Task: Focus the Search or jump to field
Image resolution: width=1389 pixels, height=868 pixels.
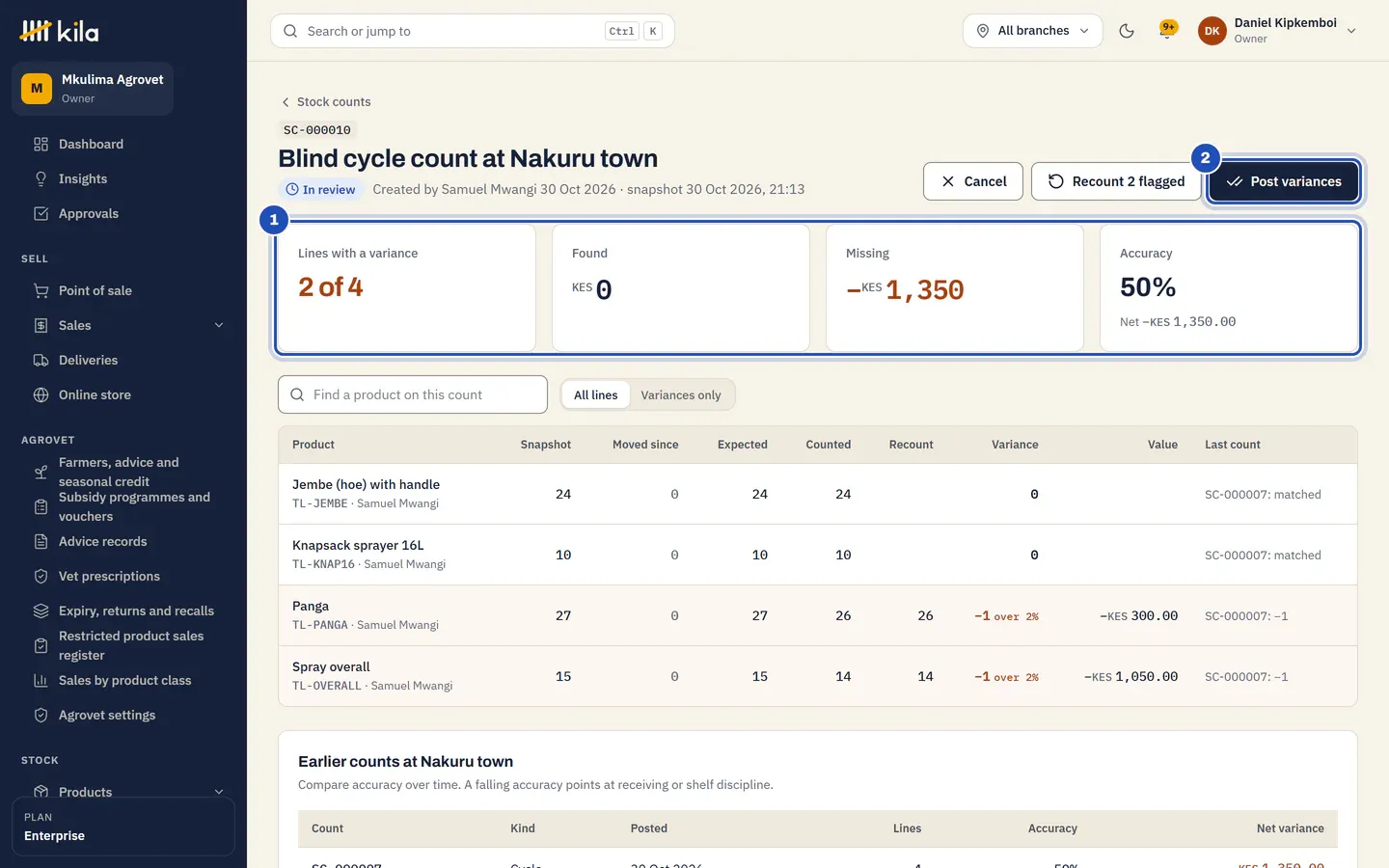Action: [x=473, y=31]
